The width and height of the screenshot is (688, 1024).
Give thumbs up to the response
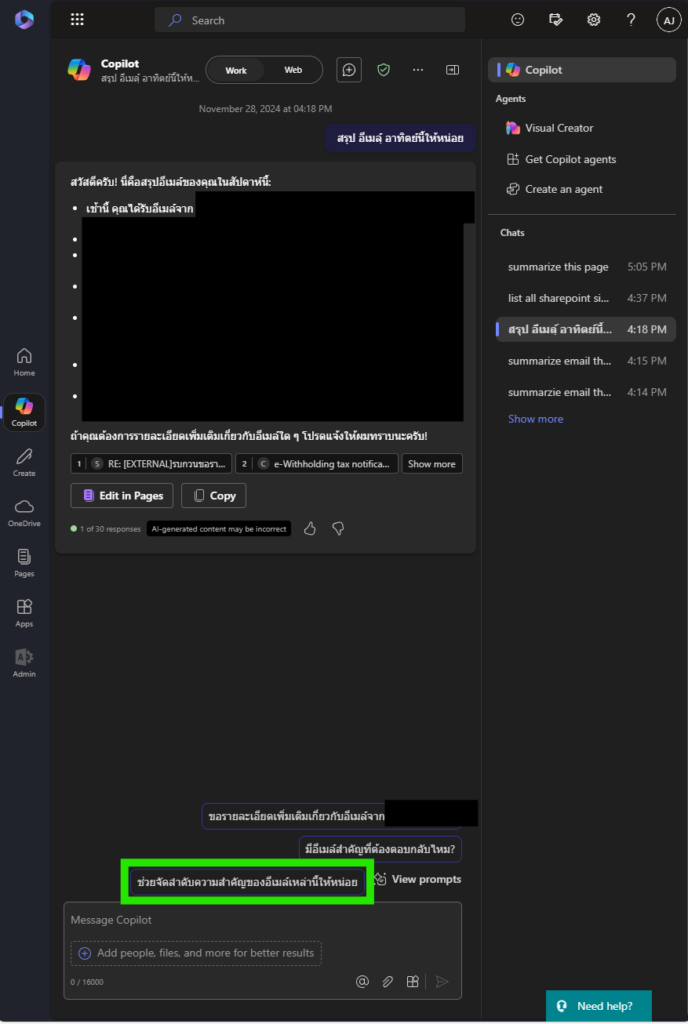[310, 528]
